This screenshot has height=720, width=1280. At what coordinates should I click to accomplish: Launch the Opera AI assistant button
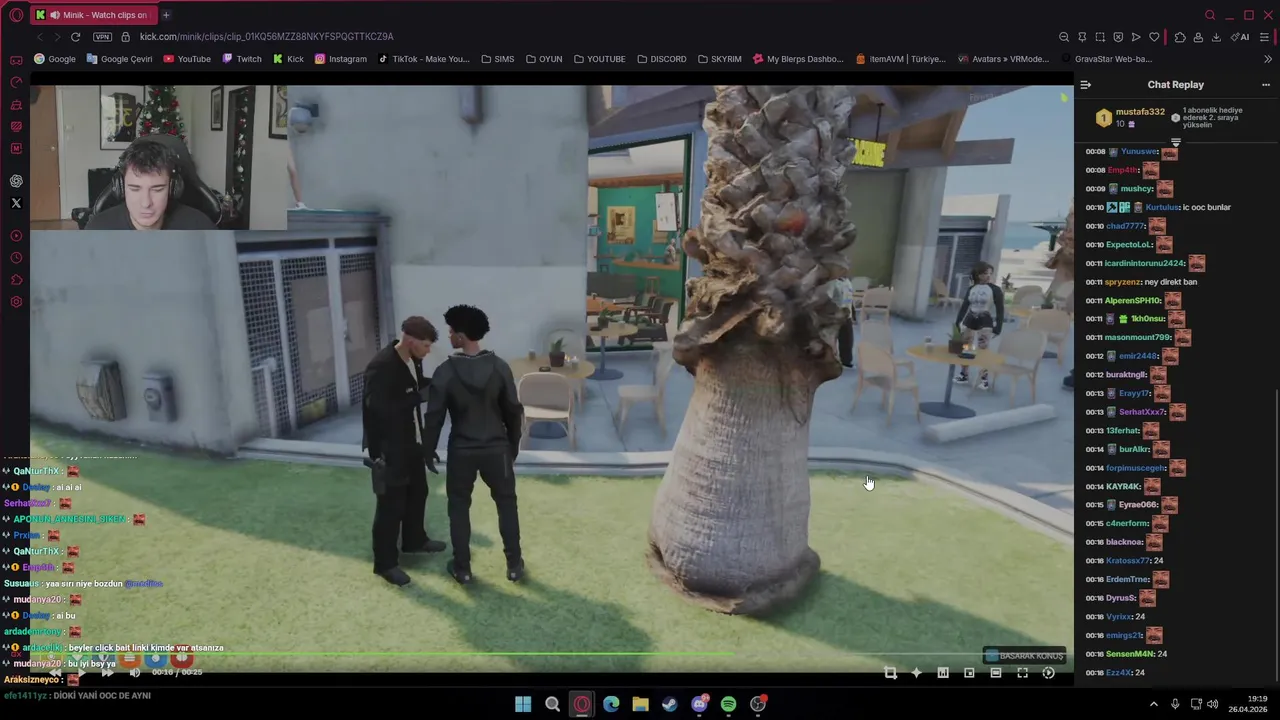pos(1240,37)
